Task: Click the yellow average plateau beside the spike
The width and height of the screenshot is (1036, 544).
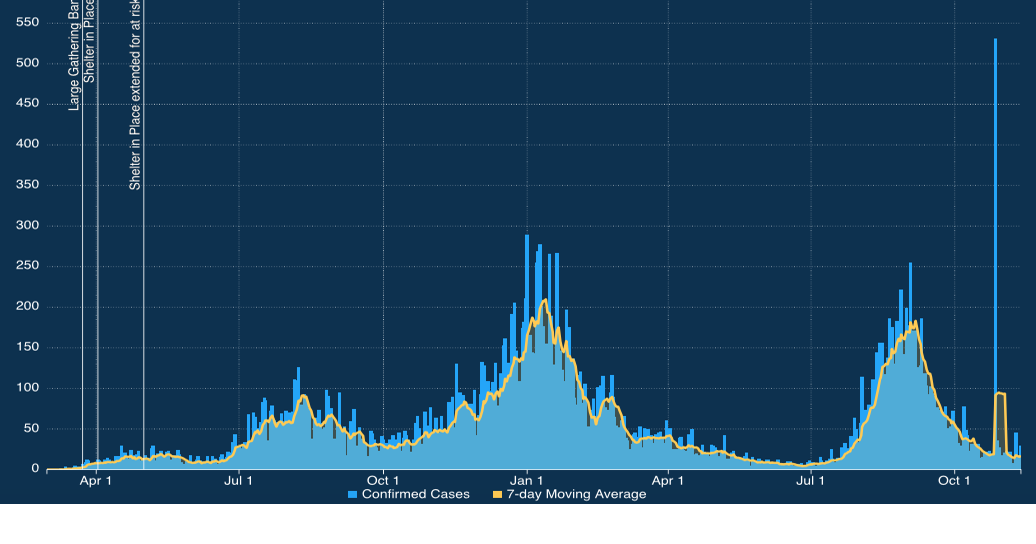Action: (1000, 394)
